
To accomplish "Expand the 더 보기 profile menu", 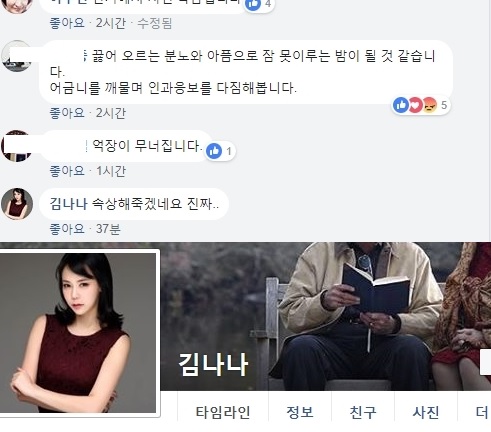I will pyautogui.click(x=482, y=412).
